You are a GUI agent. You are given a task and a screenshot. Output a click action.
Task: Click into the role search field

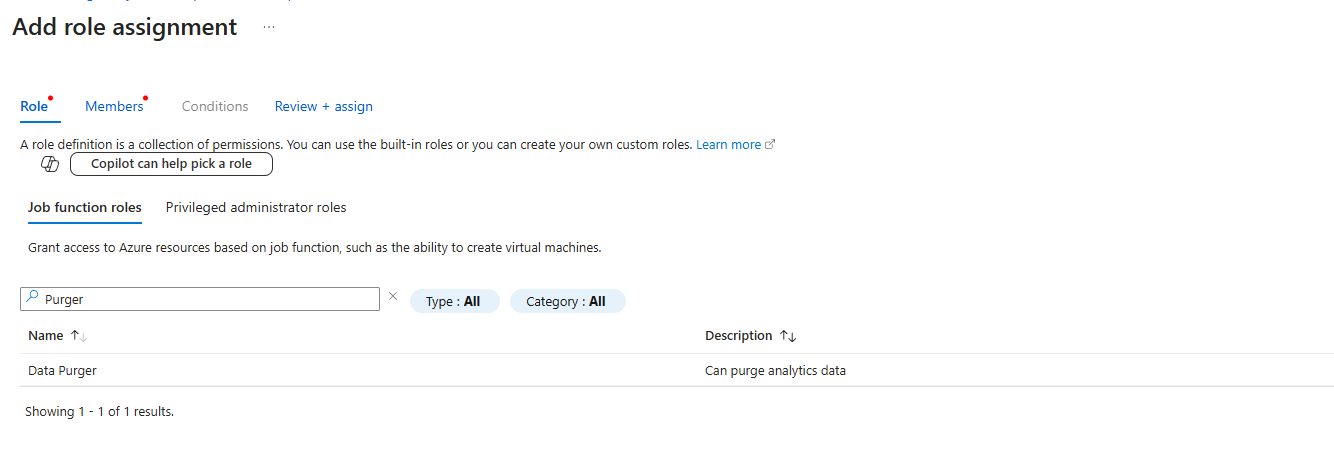210,299
